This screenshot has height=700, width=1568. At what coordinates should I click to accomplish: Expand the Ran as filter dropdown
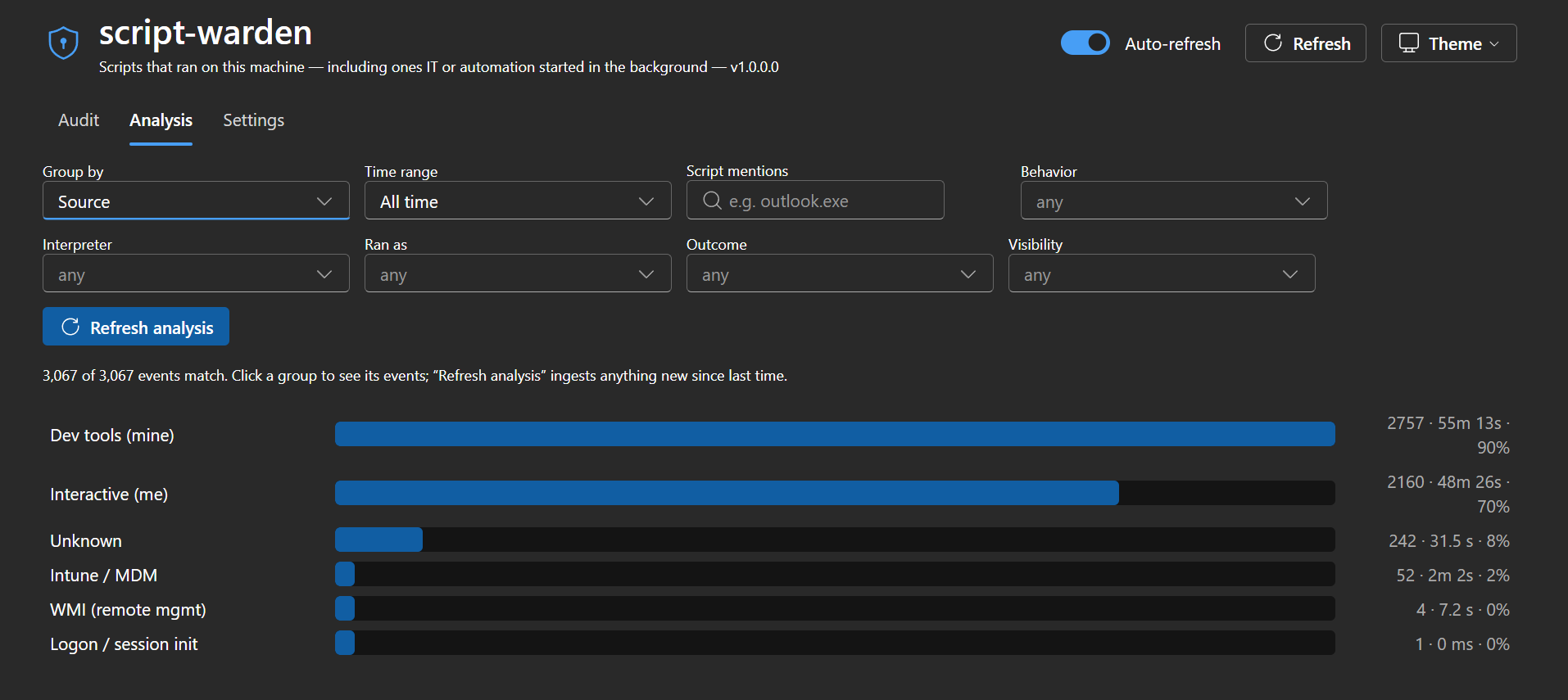click(x=518, y=273)
